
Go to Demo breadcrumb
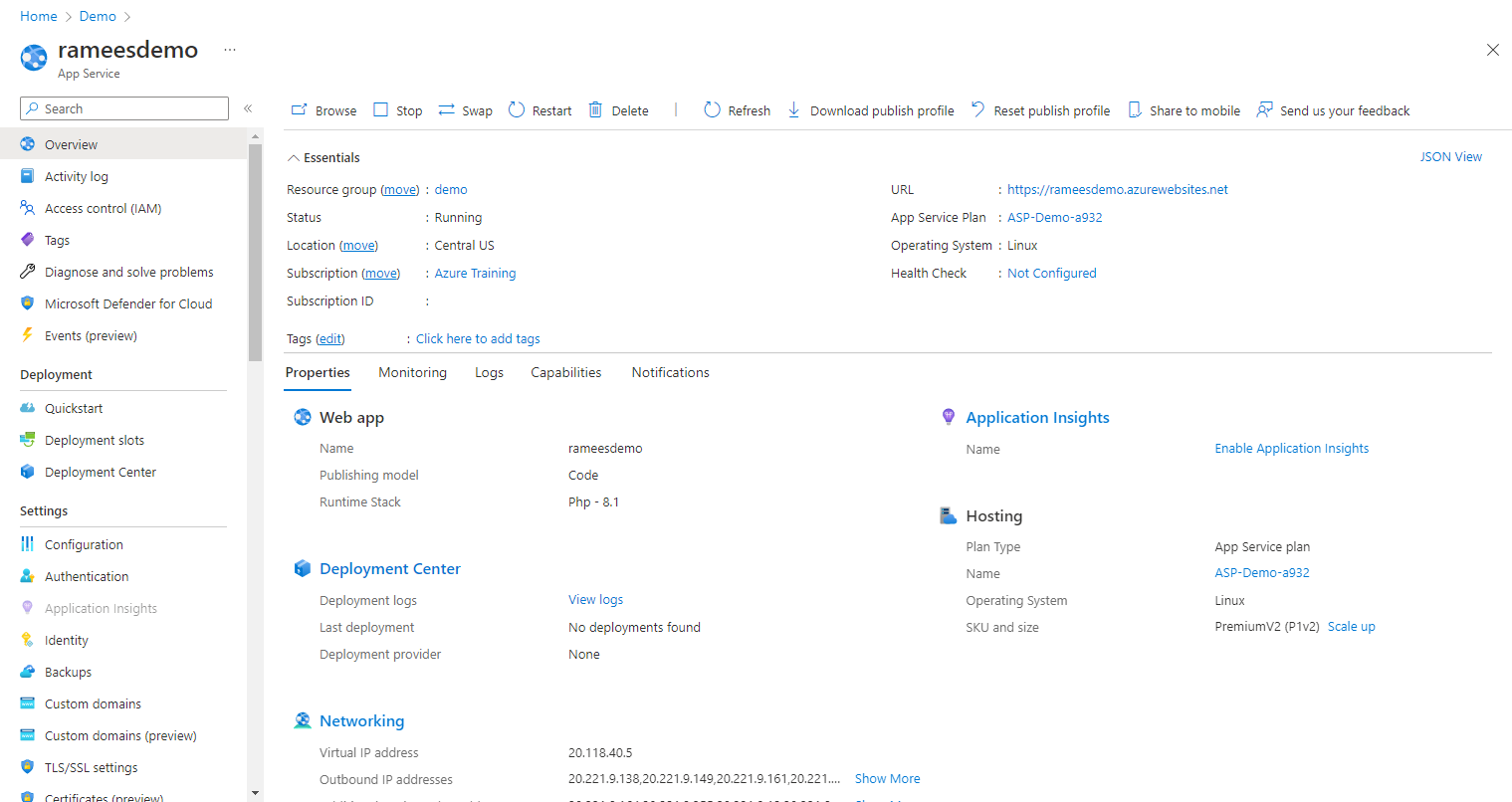(x=98, y=16)
